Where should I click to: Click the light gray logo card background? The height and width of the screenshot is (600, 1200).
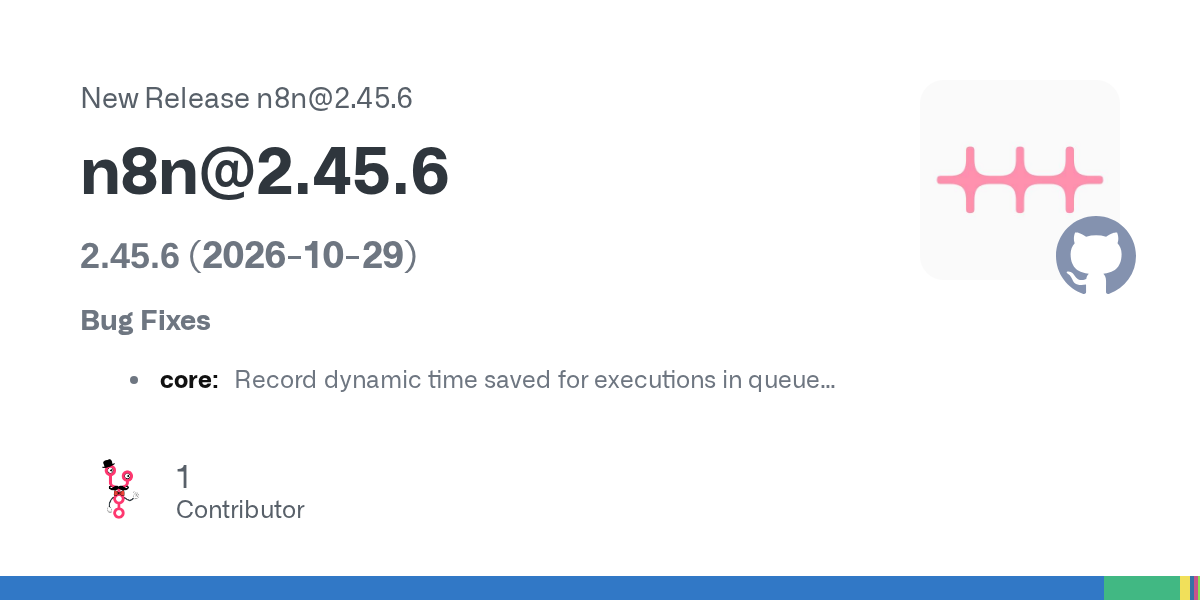point(1019,180)
